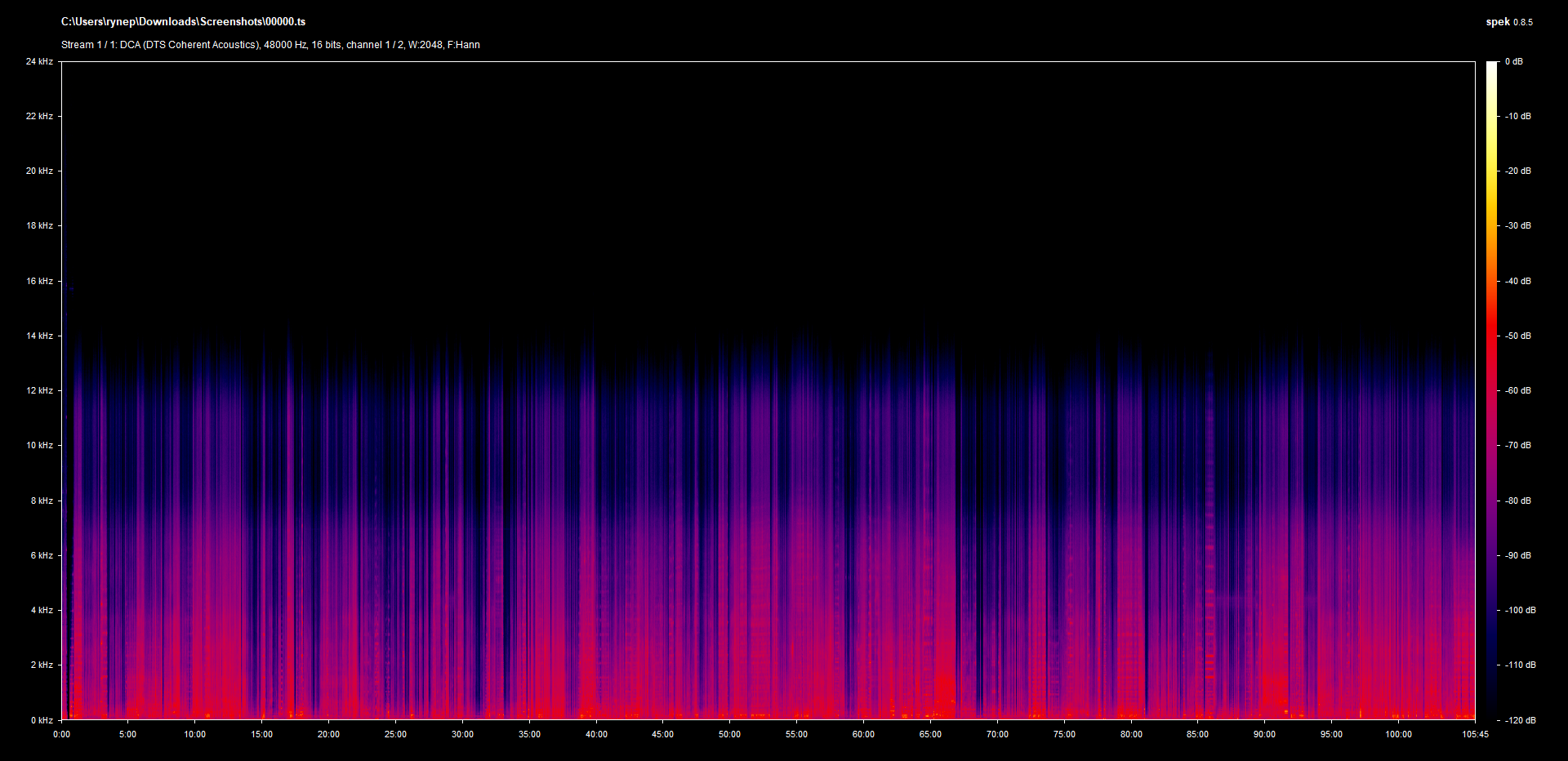This screenshot has width=1568, height=761.
Task: Select the 24 kHz frequency axis label
Action: [39, 62]
